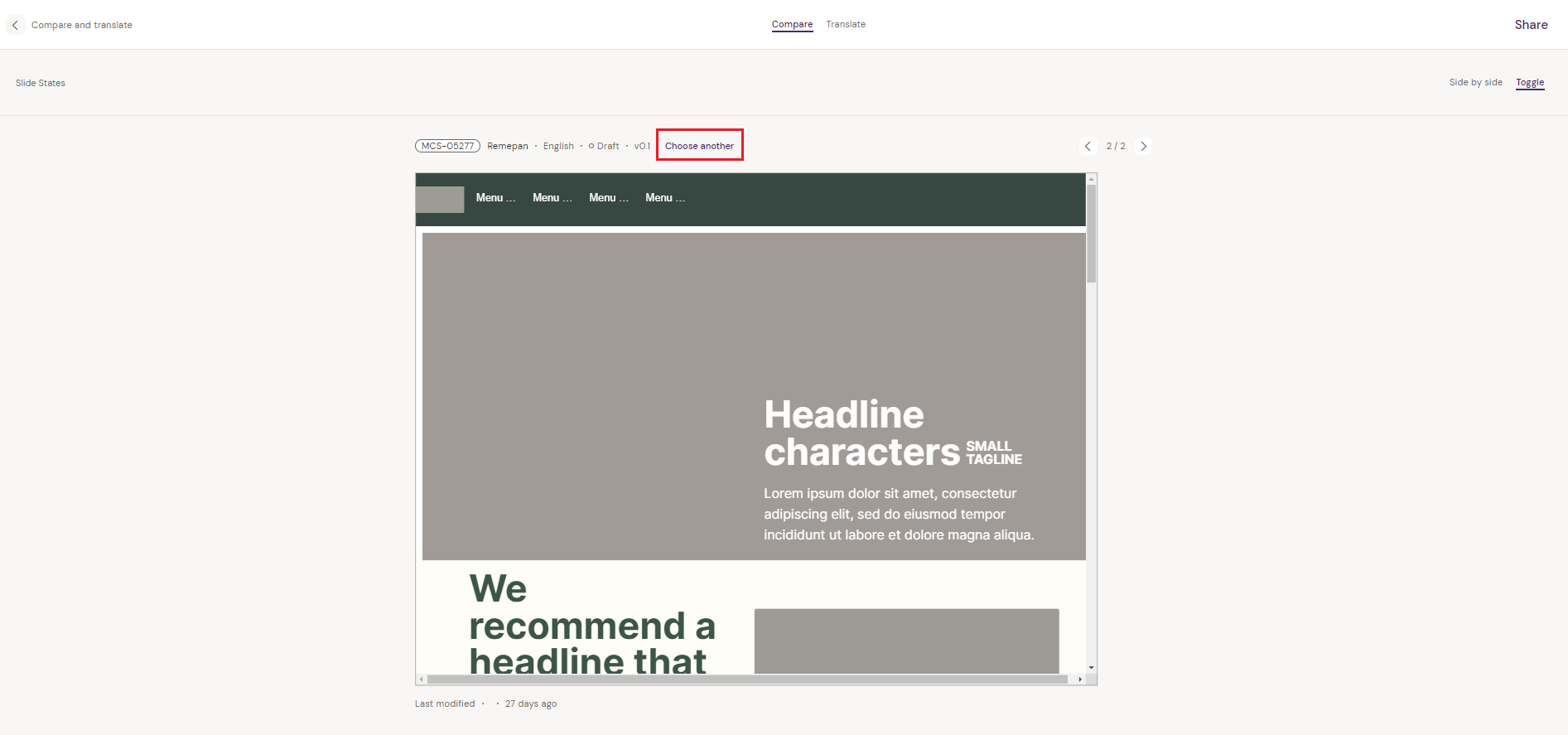Click the Share button
The image size is (1568, 735).
[x=1531, y=25]
